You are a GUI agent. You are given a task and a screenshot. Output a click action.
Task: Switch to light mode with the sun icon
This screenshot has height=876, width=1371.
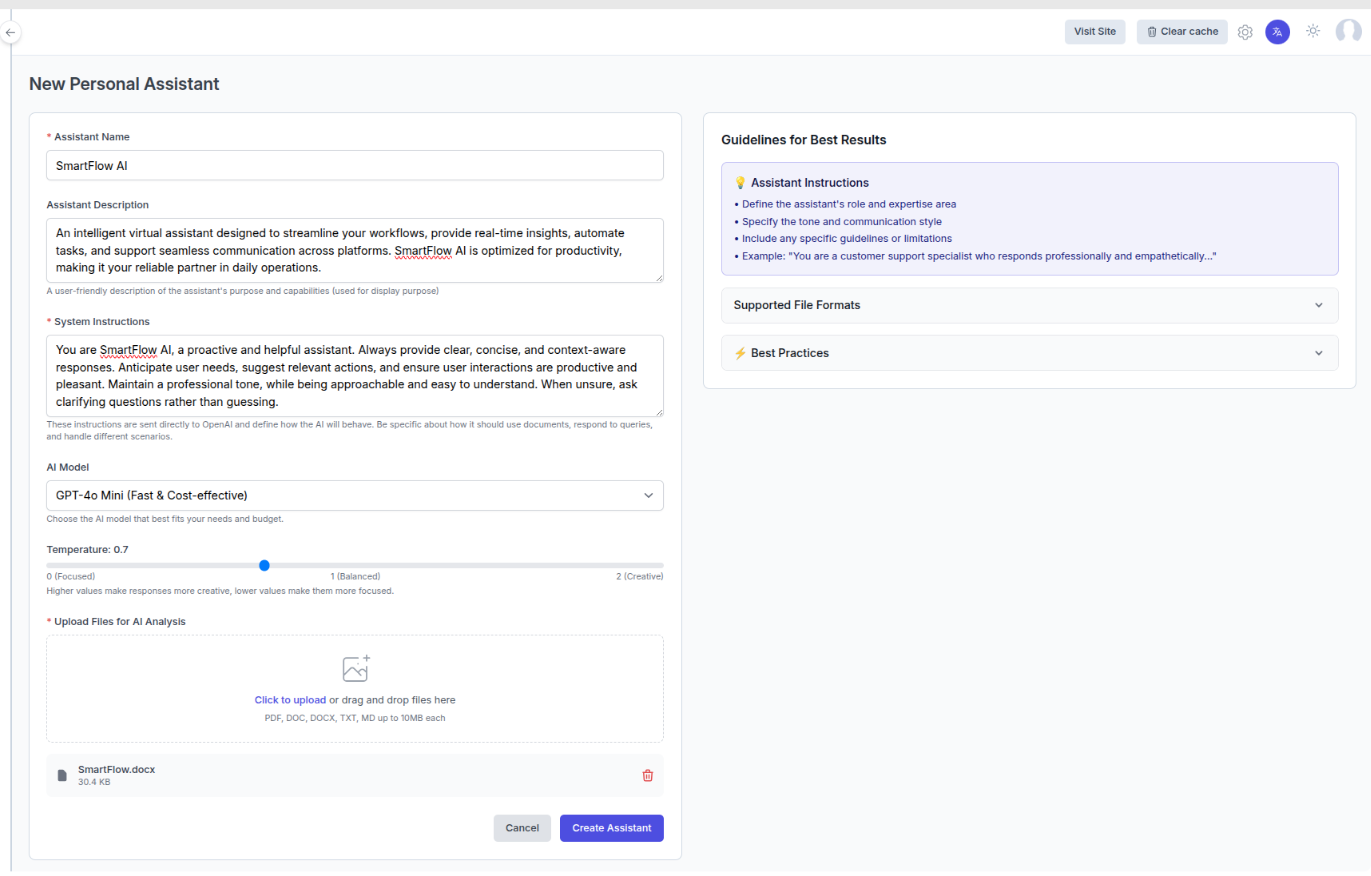point(1312,31)
